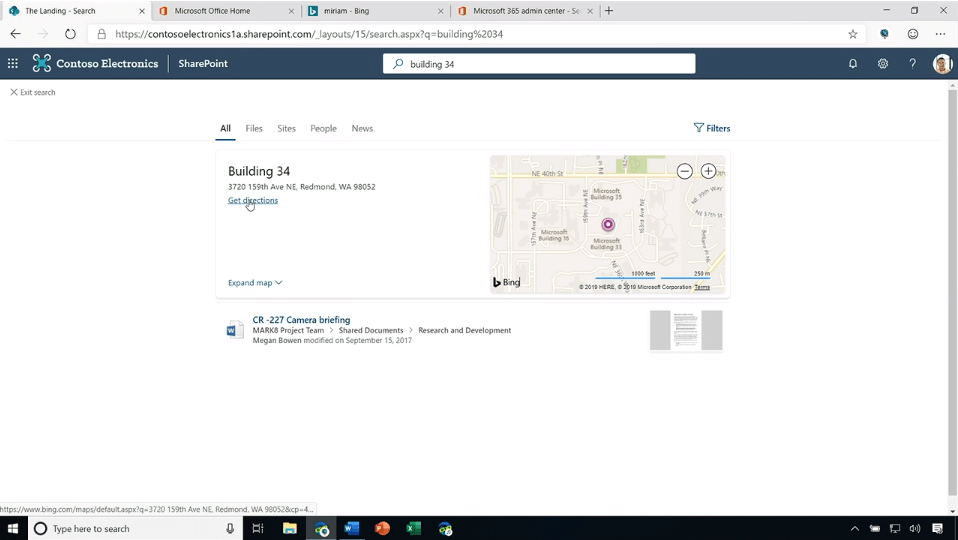This screenshot has height=540, width=958.
Task: Show hidden system tray icons
Action: [x=855, y=528]
